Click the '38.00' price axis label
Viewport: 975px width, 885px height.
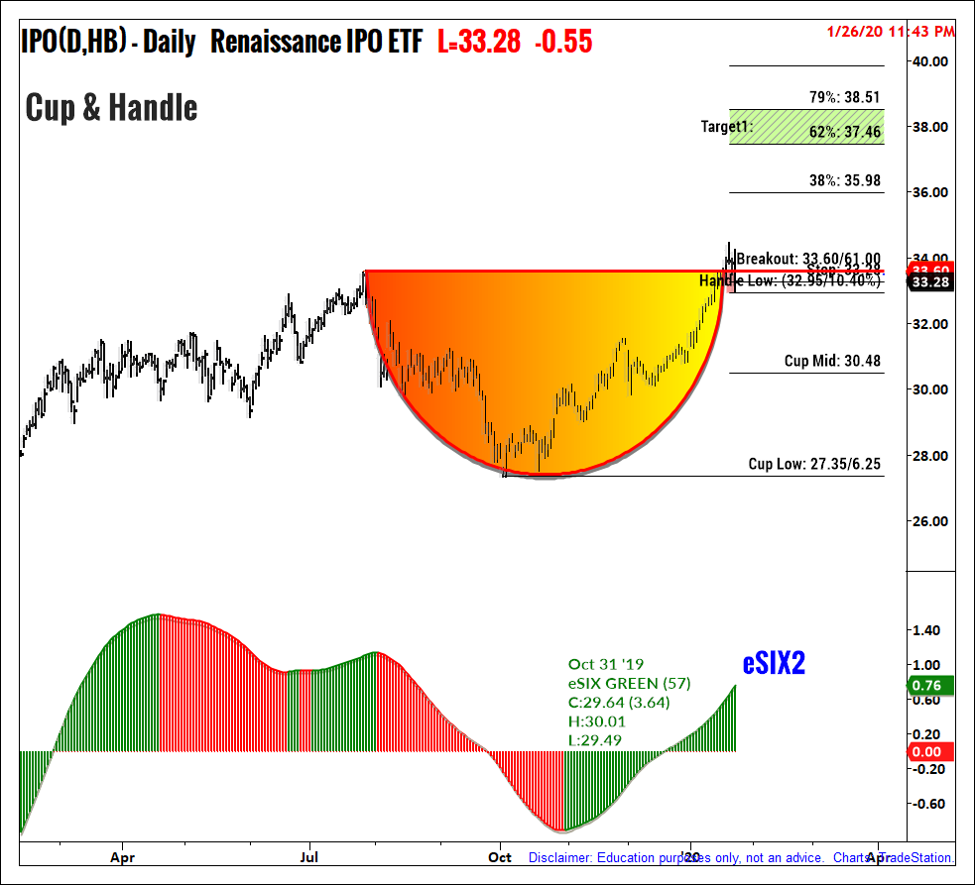[930, 127]
